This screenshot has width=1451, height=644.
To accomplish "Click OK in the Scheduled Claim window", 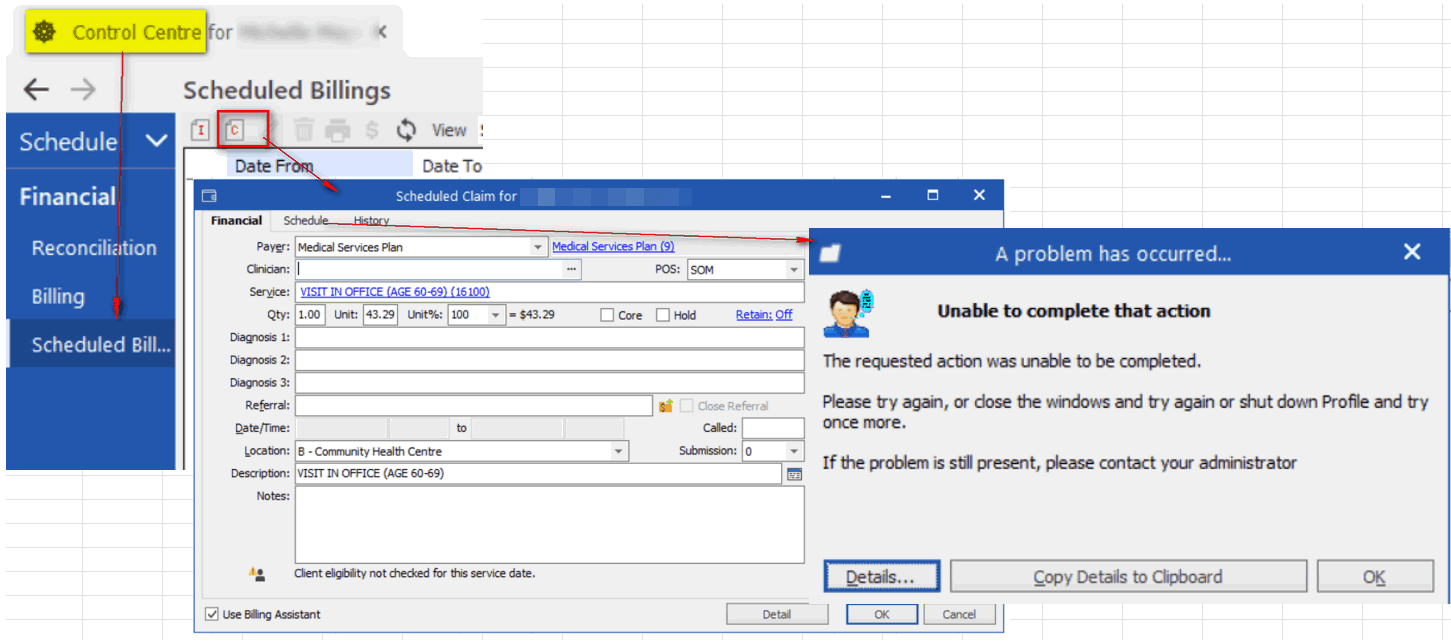I will pyautogui.click(x=881, y=614).
